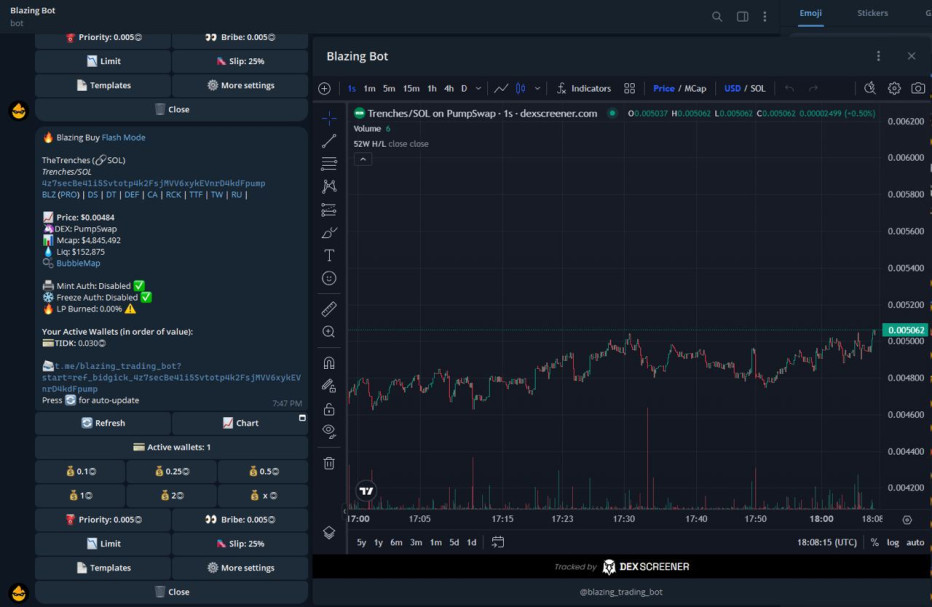Open the BubbleMap link
932x607 pixels.
pyautogui.click(x=78, y=263)
